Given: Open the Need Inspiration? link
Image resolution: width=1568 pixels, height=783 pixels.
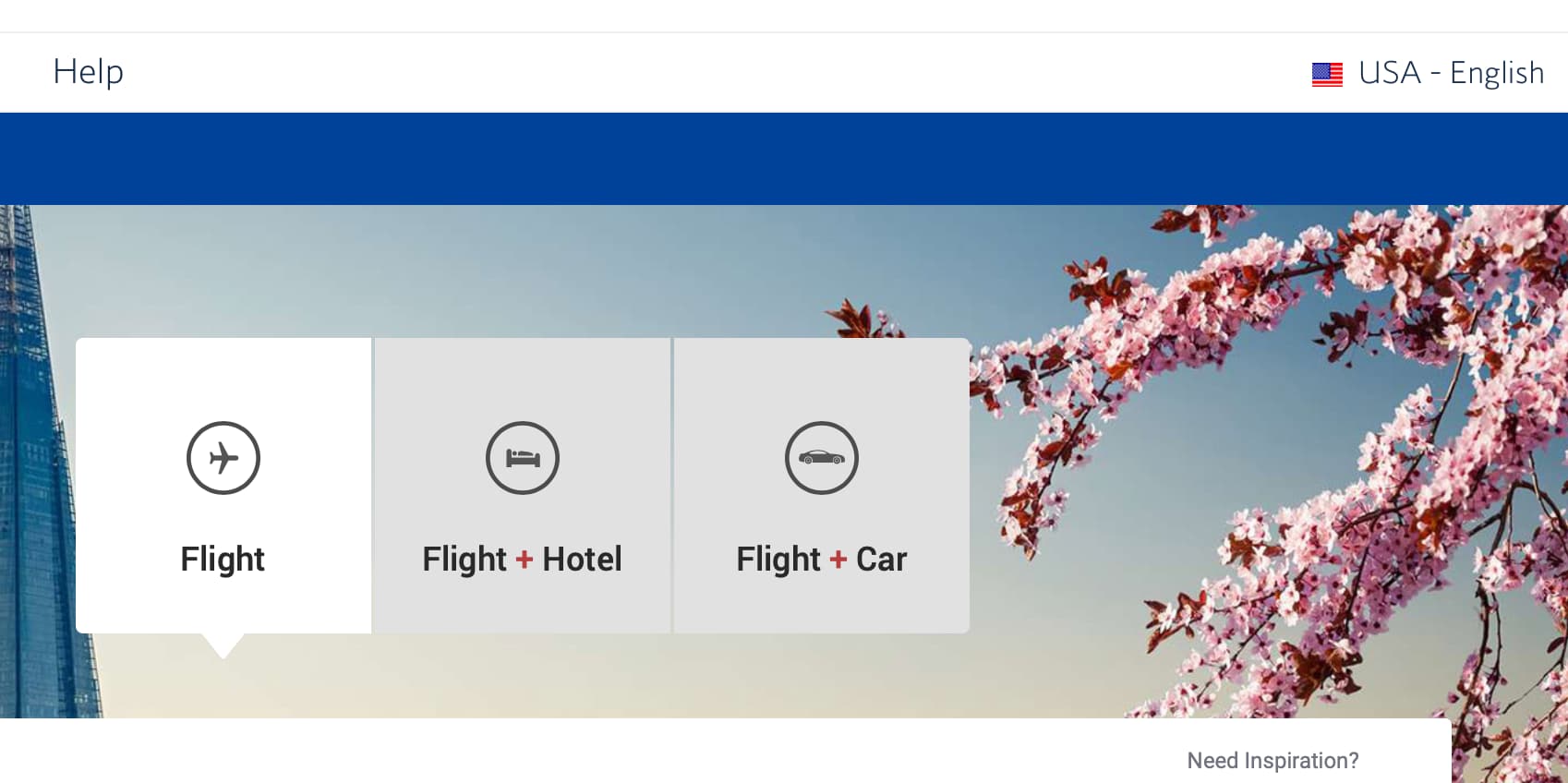Looking at the screenshot, I should pos(1272,761).
